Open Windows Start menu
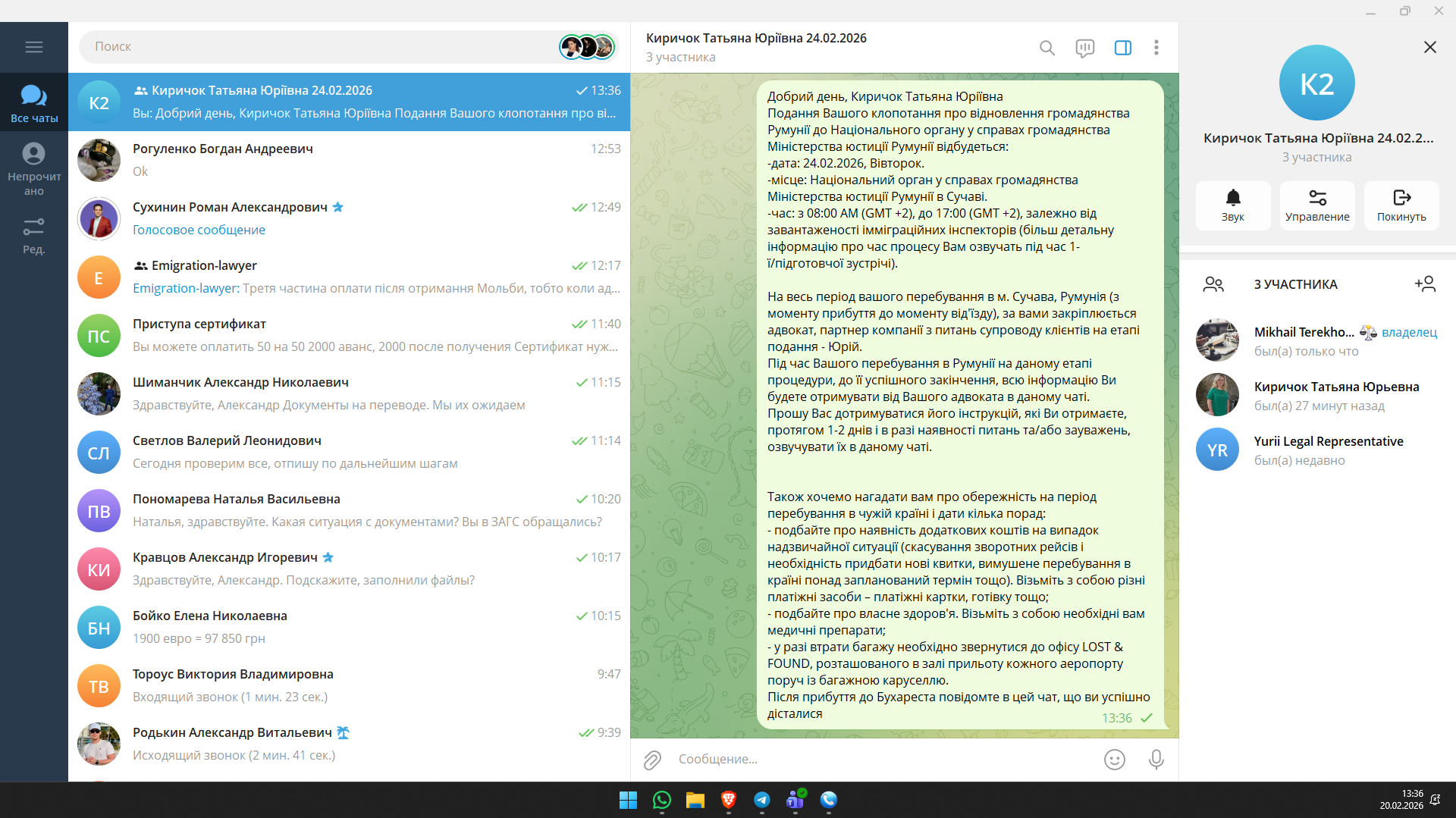The width and height of the screenshot is (1456, 818). pos(628,800)
